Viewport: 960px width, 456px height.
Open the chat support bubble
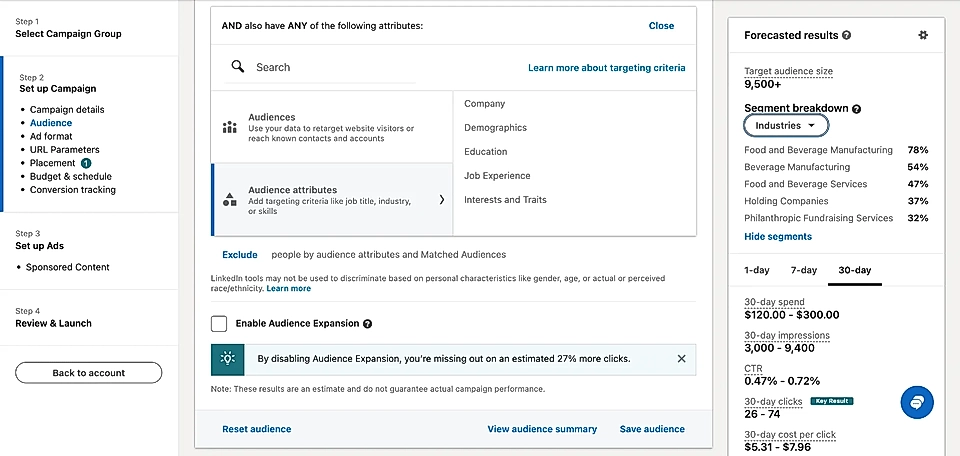pos(917,402)
